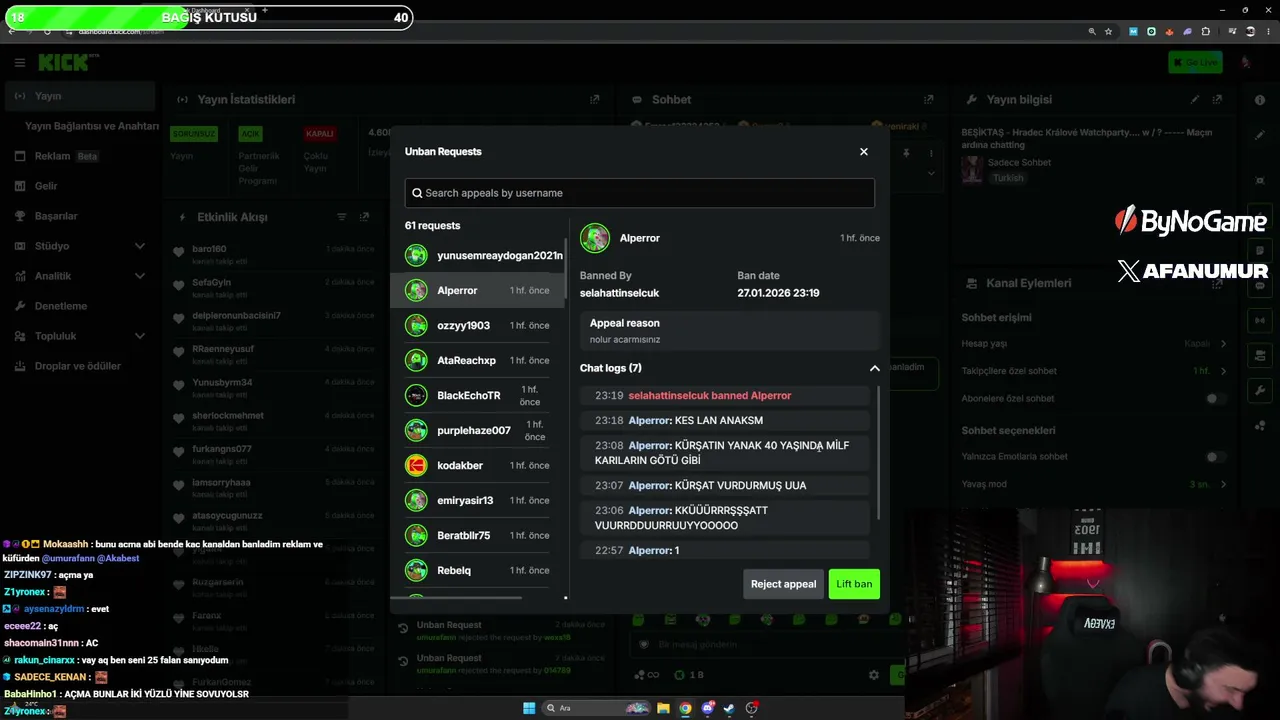This screenshot has height=720, width=1280.
Task: Open Denetleme in the sidebar
Action: click(80, 306)
